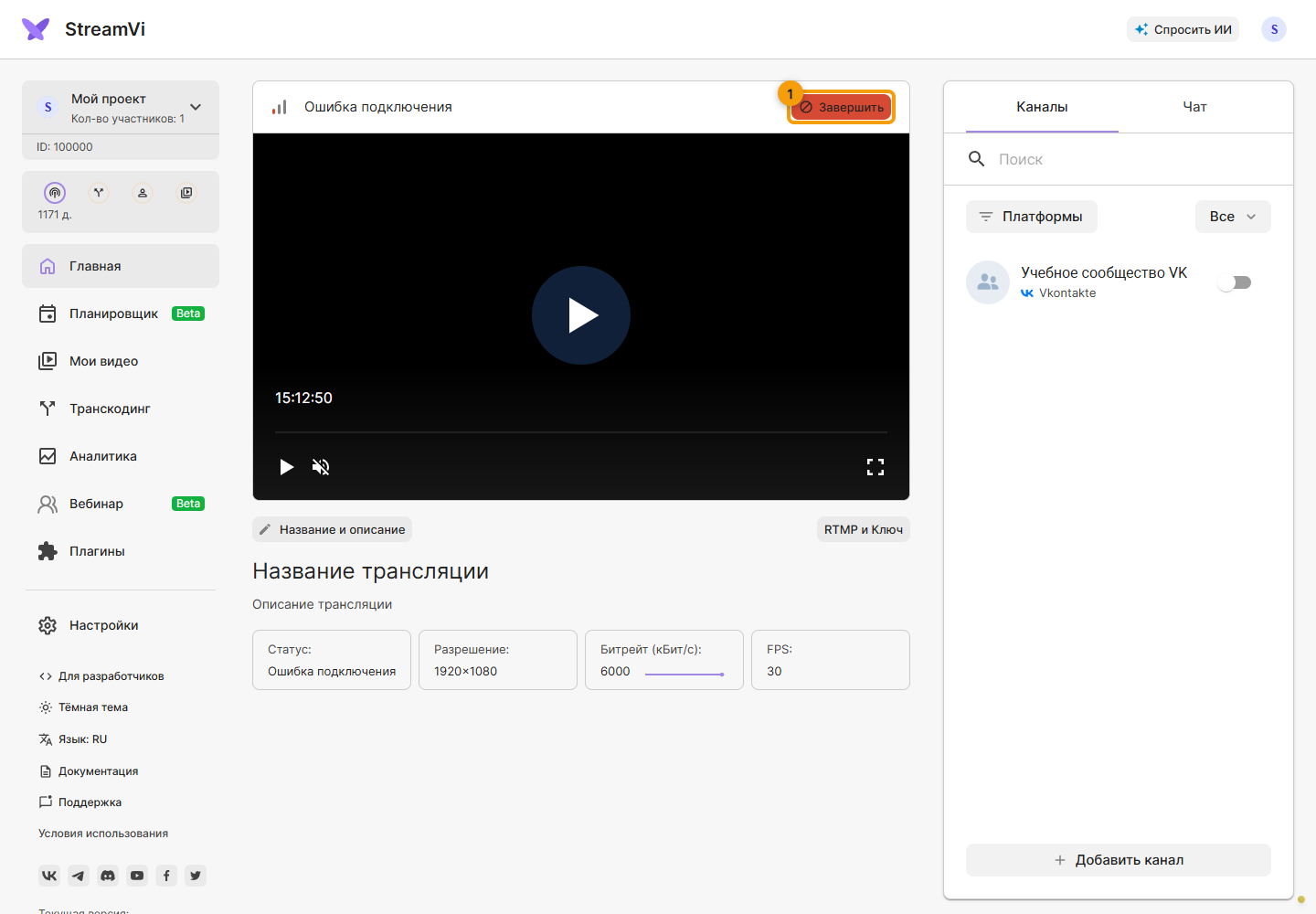
Task: Open the Все filter dropdown
Action: pos(1233,217)
